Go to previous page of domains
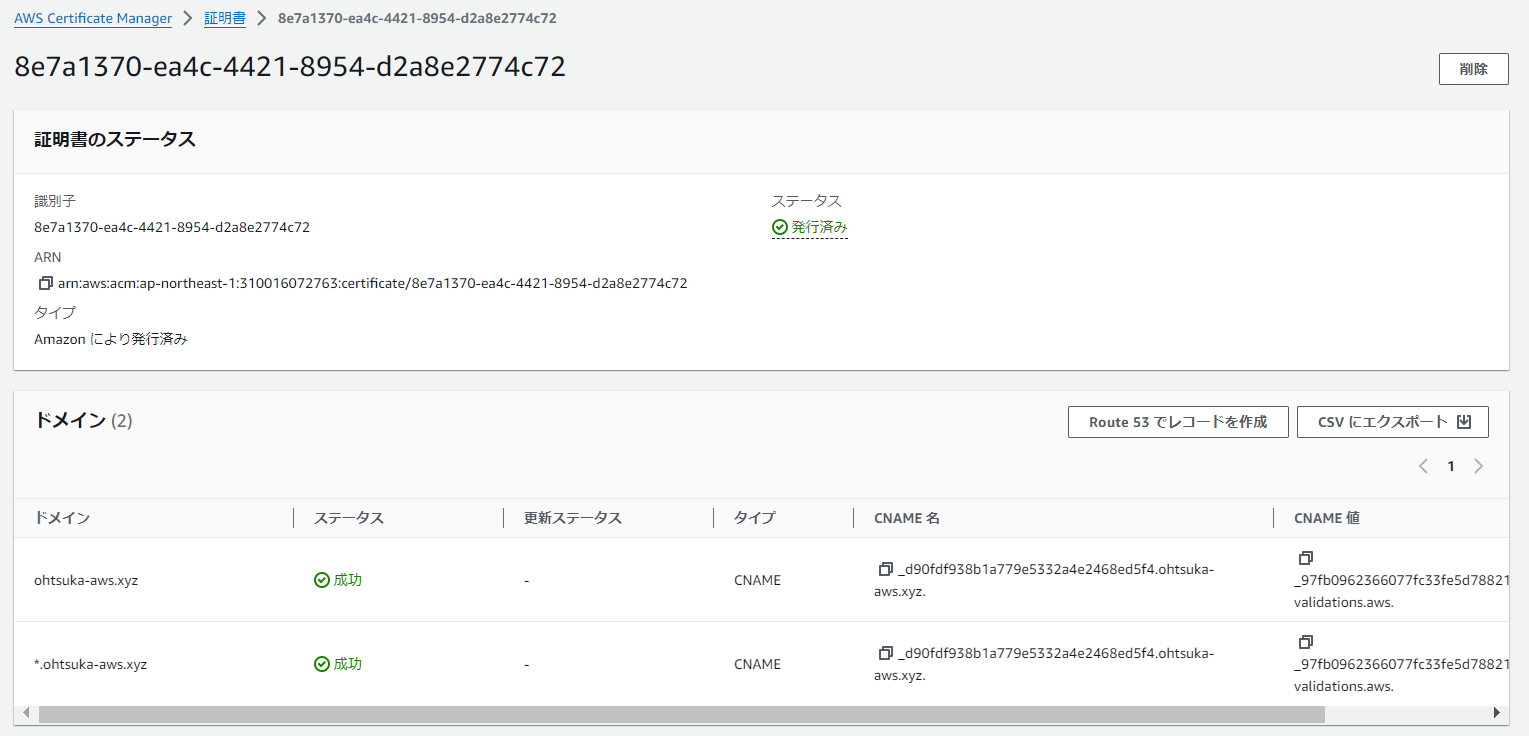Image resolution: width=1529 pixels, height=736 pixels. 1423,466
